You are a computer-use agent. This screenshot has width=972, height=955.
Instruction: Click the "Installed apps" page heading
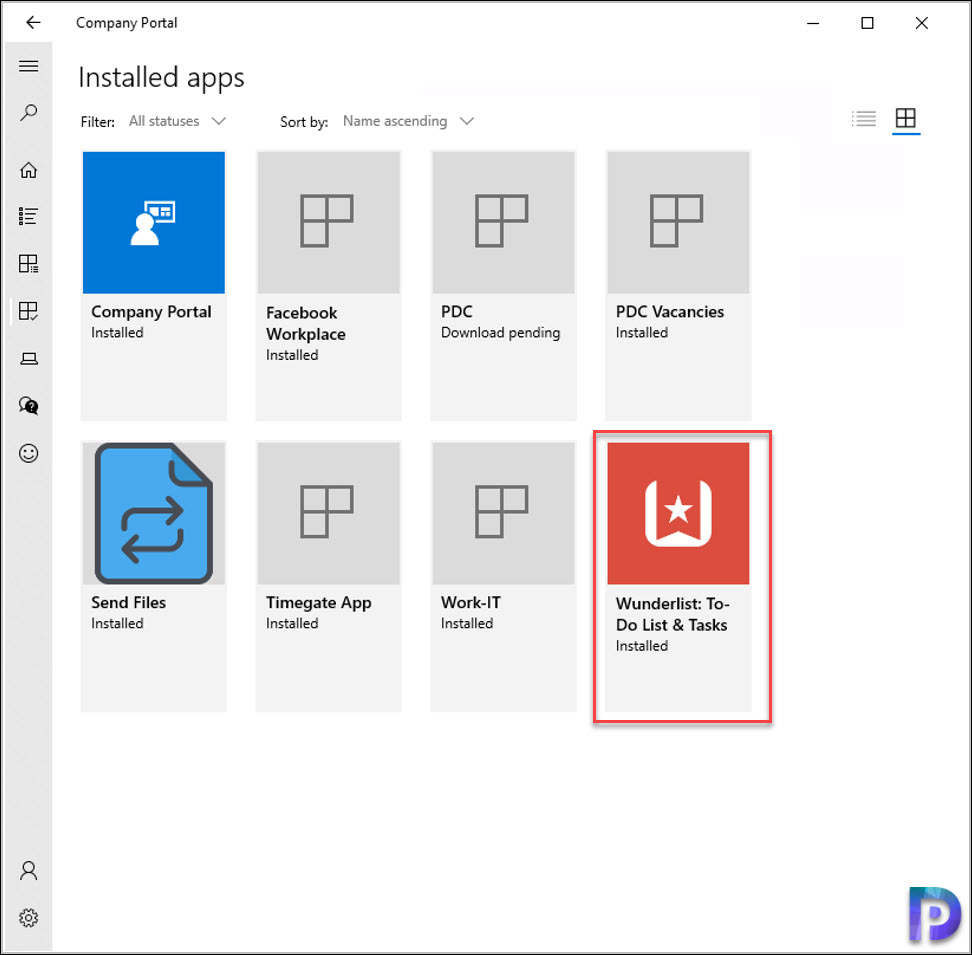coord(161,78)
